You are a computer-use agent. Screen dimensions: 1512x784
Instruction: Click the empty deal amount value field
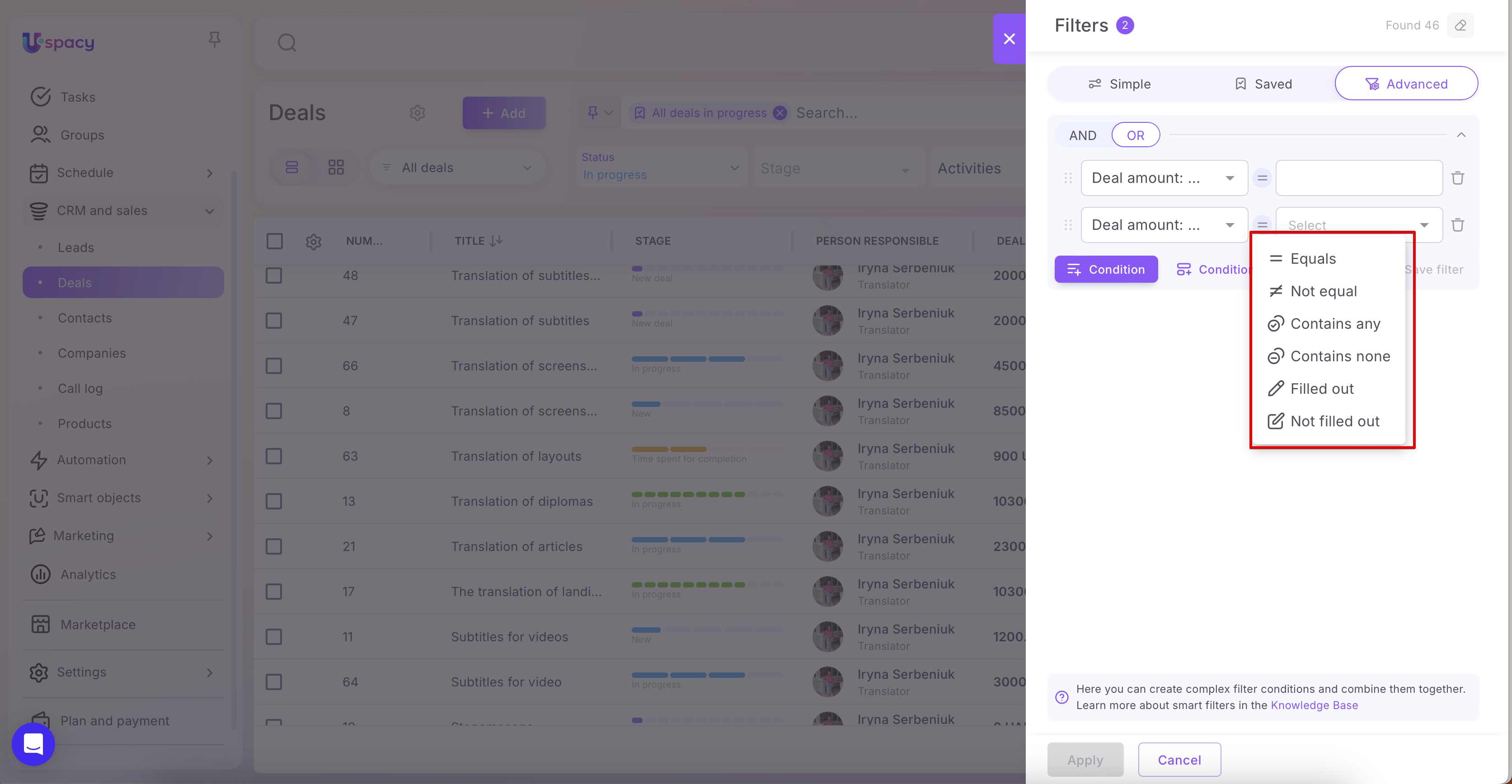pyautogui.click(x=1358, y=177)
